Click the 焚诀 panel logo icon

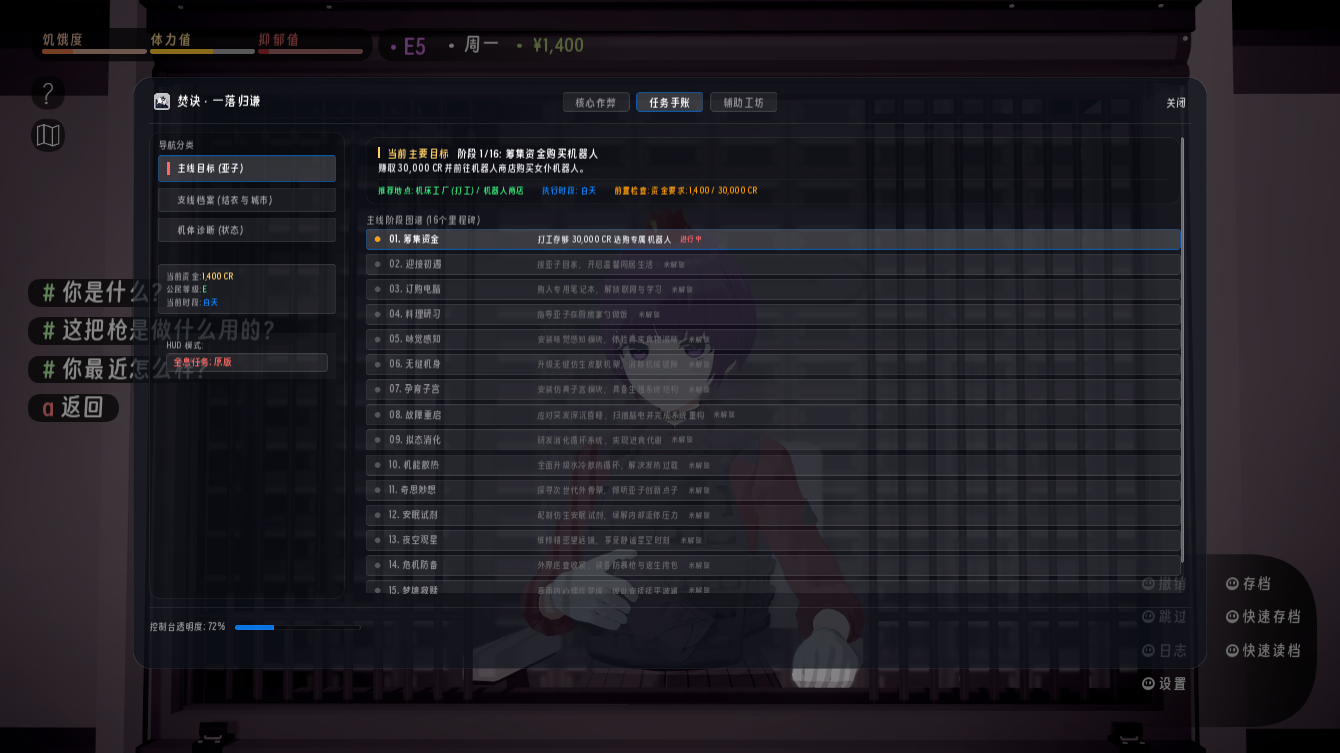[161, 101]
